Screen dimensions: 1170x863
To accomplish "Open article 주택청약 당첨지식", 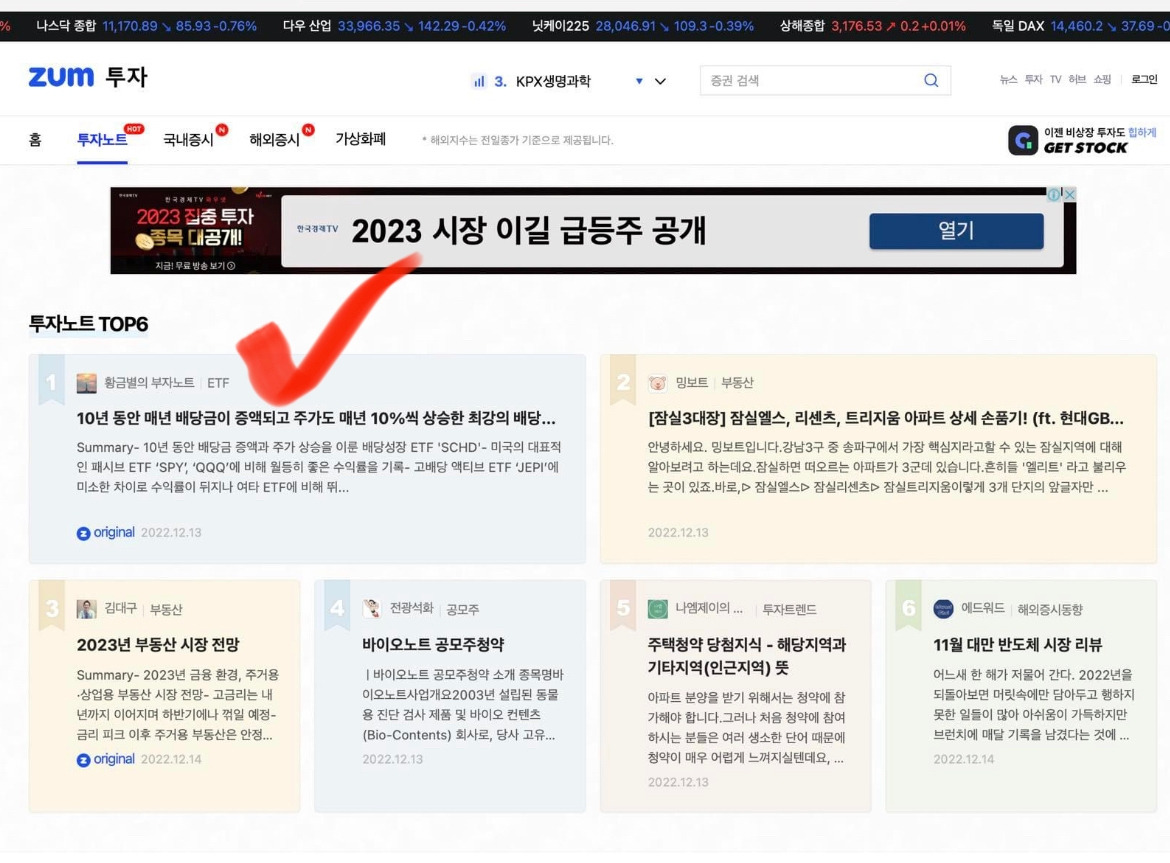I will tap(747, 656).
